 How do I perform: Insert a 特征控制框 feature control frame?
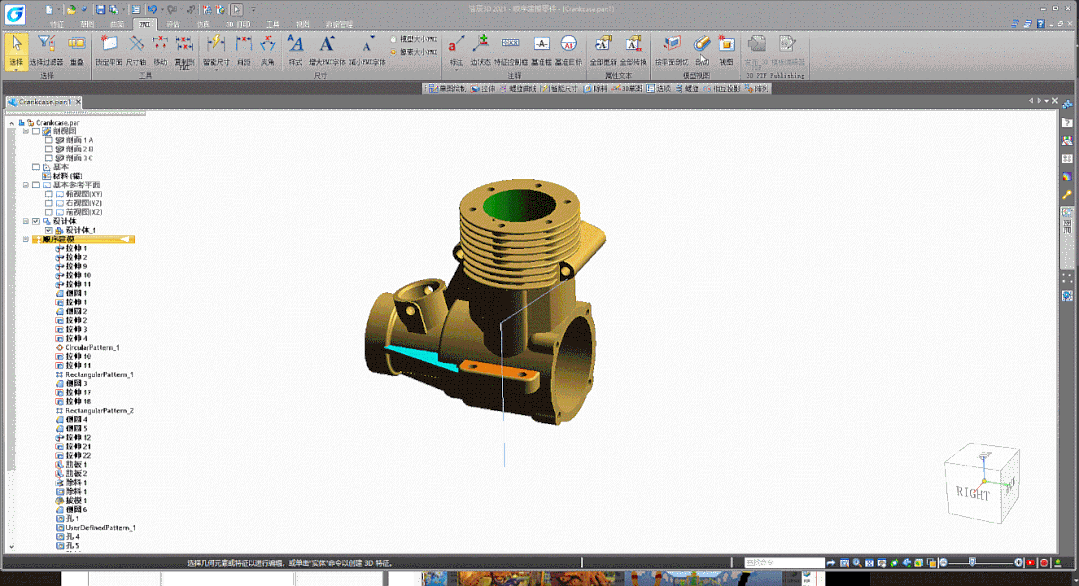coord(511,50)
